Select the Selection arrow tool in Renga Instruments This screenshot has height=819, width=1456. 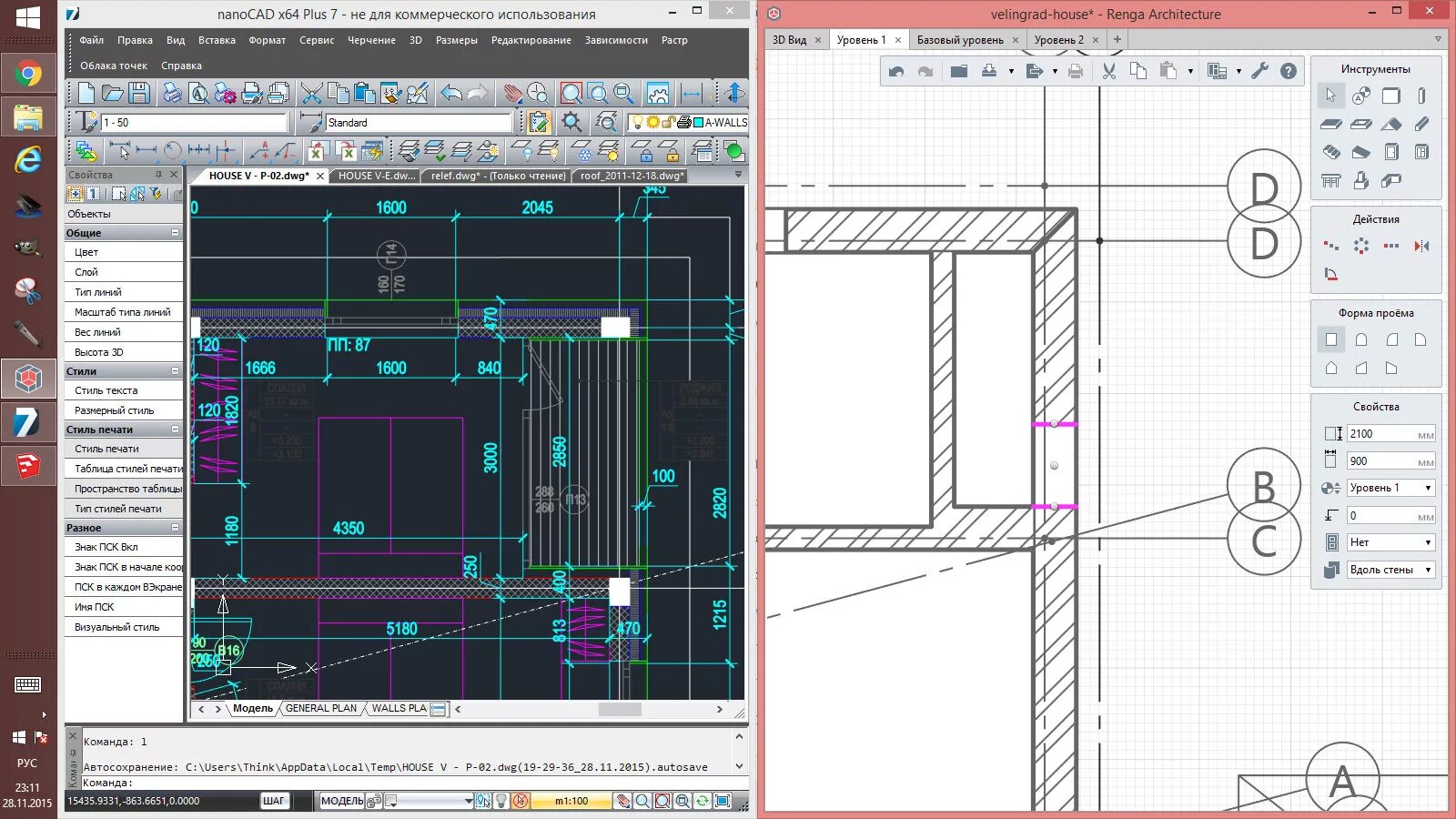point(1331,96)
